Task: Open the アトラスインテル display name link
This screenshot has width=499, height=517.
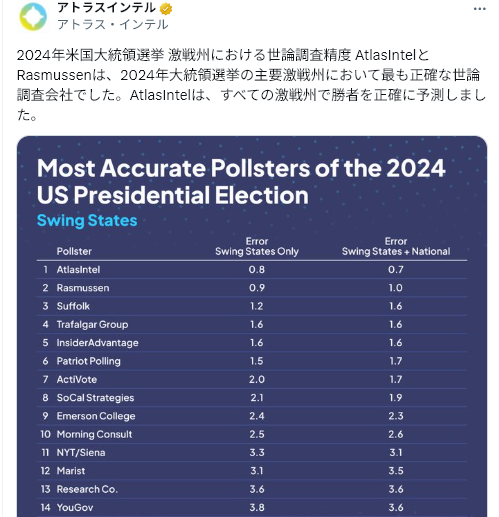Action: coord(106,8)
